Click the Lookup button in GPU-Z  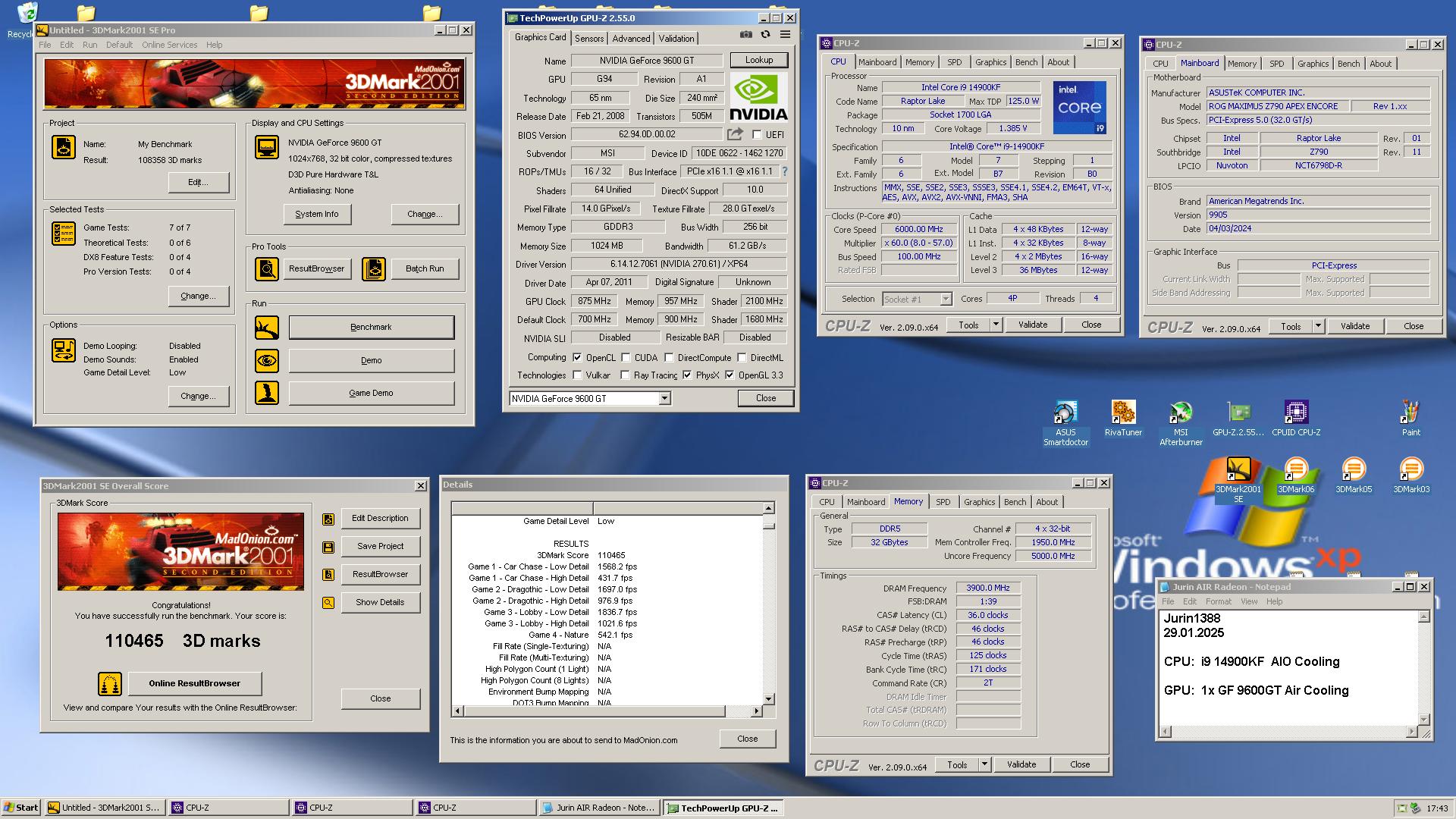[759, 60]
